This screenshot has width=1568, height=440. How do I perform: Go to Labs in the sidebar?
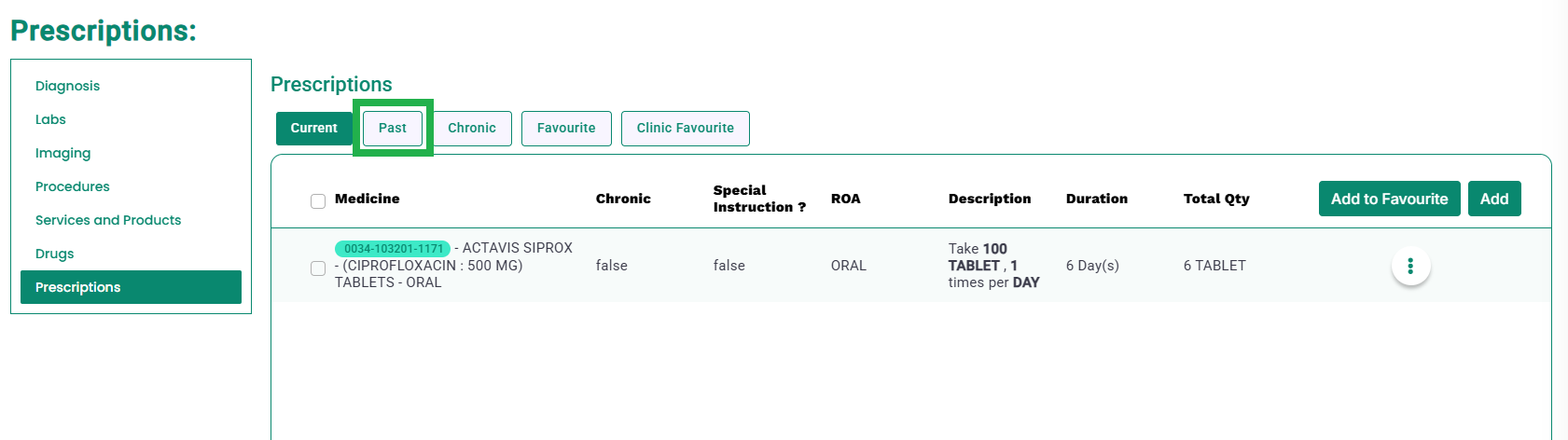(50, 119)
